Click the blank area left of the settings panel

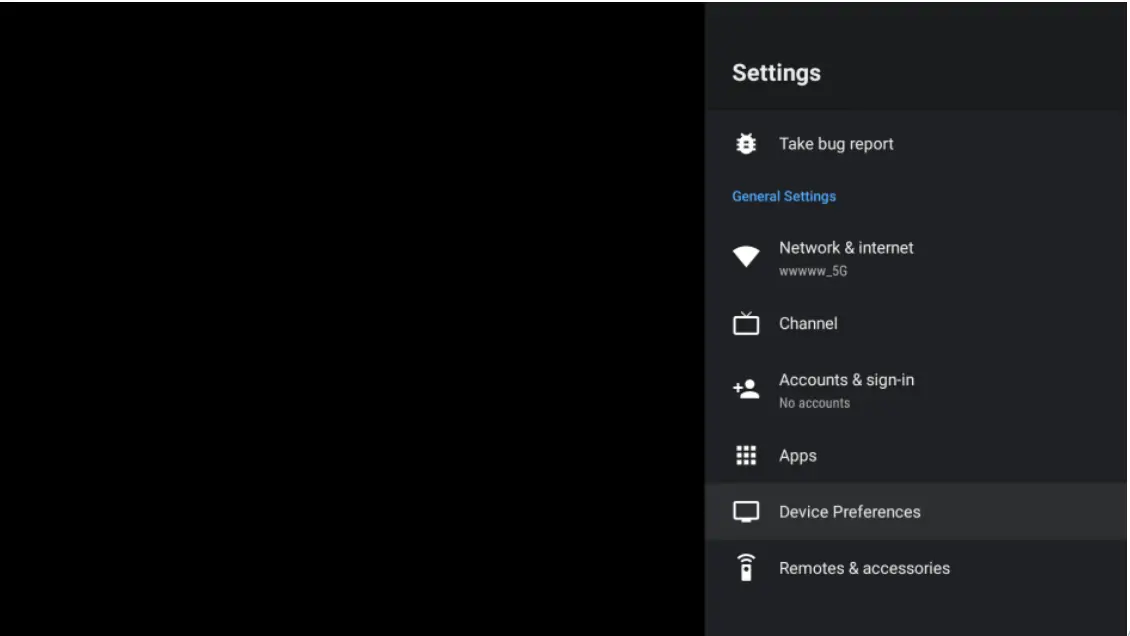tap(350, 318)
